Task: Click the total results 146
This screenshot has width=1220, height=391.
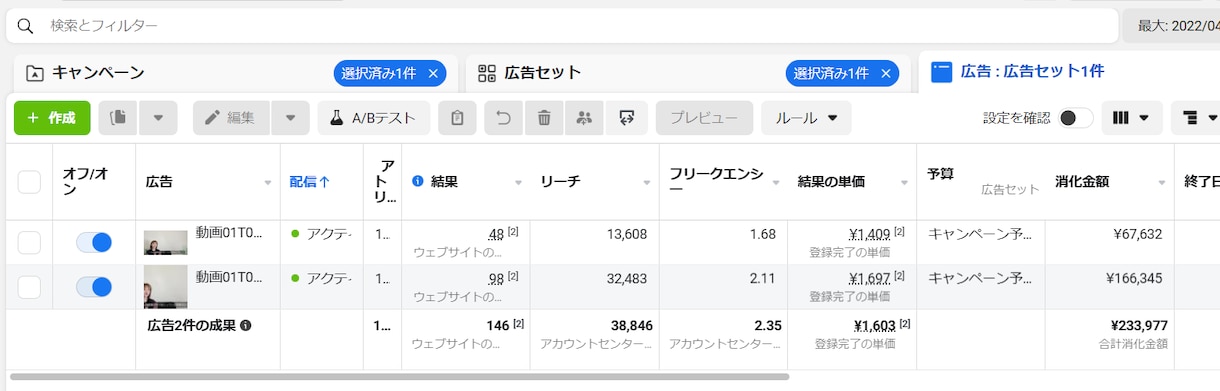Action: click(498, 325)
